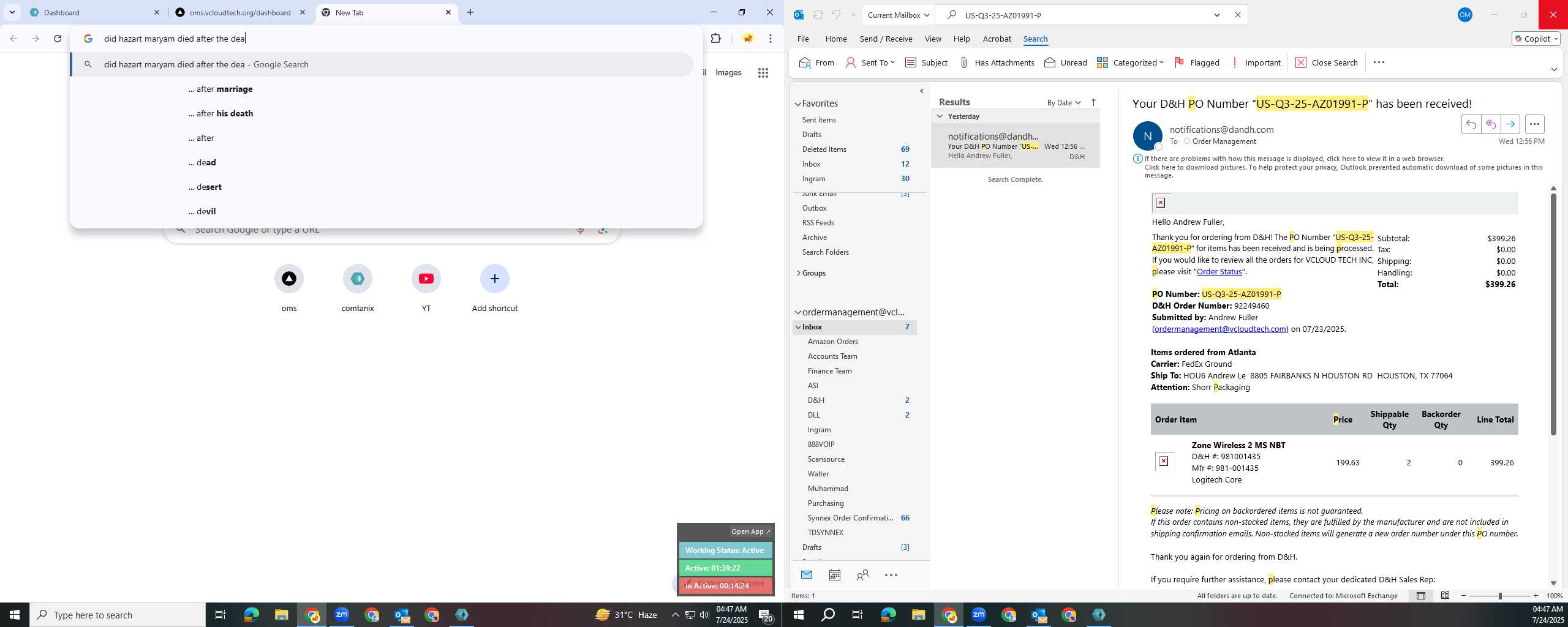Viewport: 1568px width, 627px height.
Task: Click the ordermanagement@vcloudtech.com email link
Action: click(x=1220, y=329)
